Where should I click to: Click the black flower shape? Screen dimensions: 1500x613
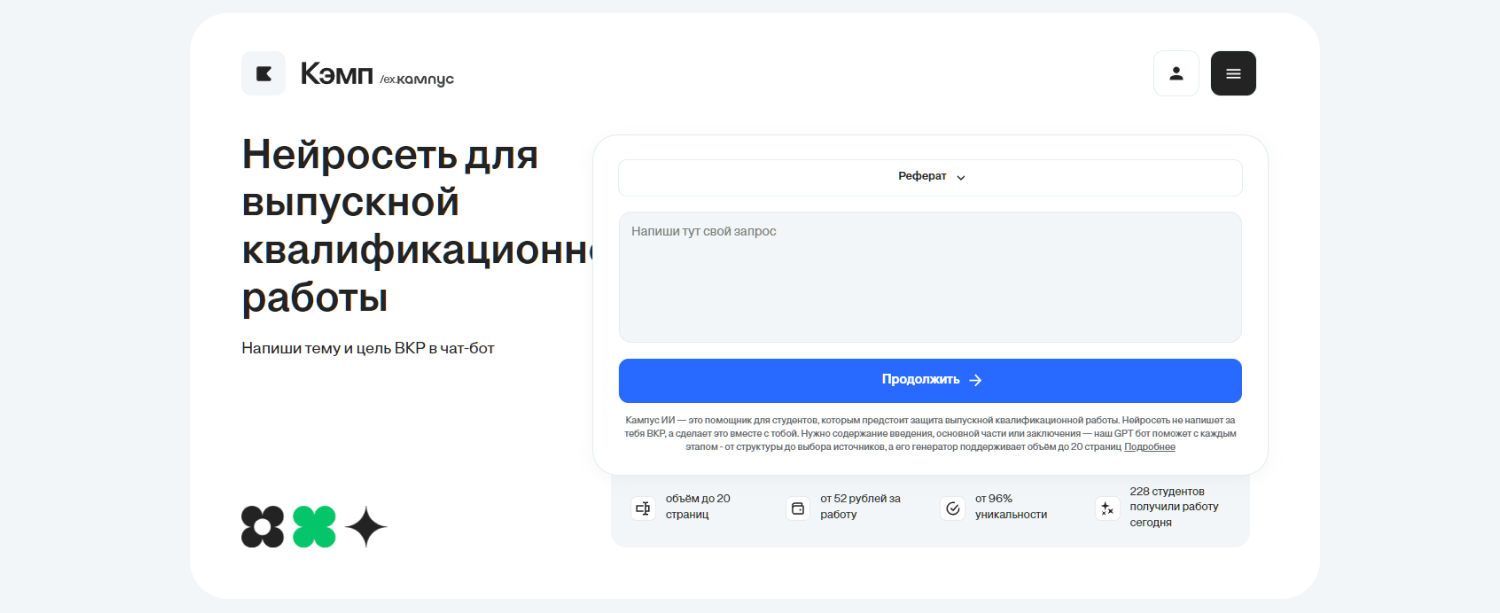coord(263,526)
